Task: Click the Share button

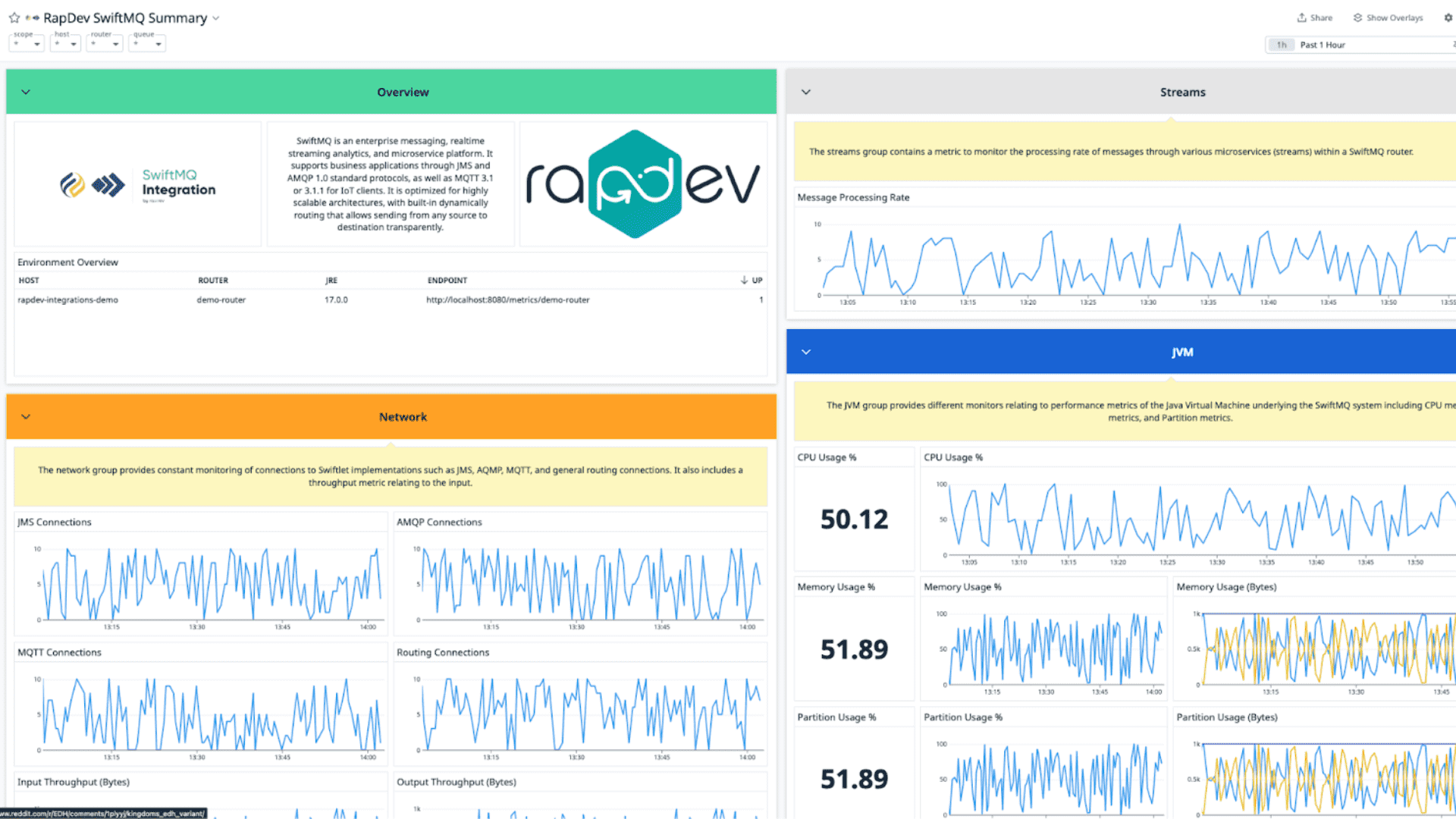Action: (x=1321, y=17)
